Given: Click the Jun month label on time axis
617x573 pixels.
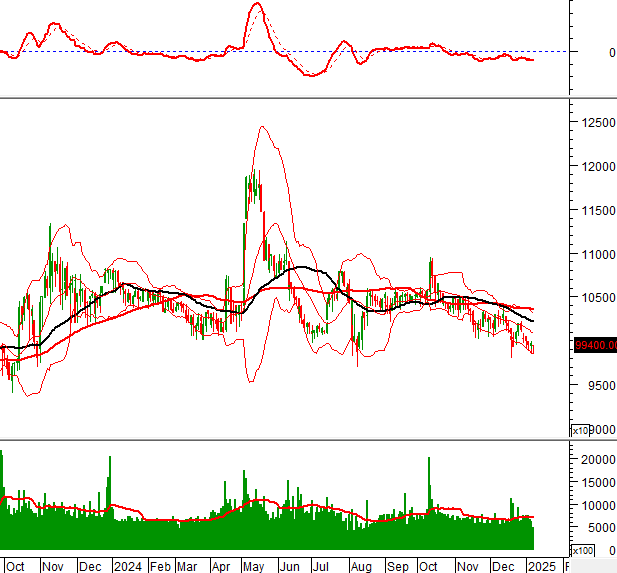Looking at the screenshot, I should click(x=289, y=566).
